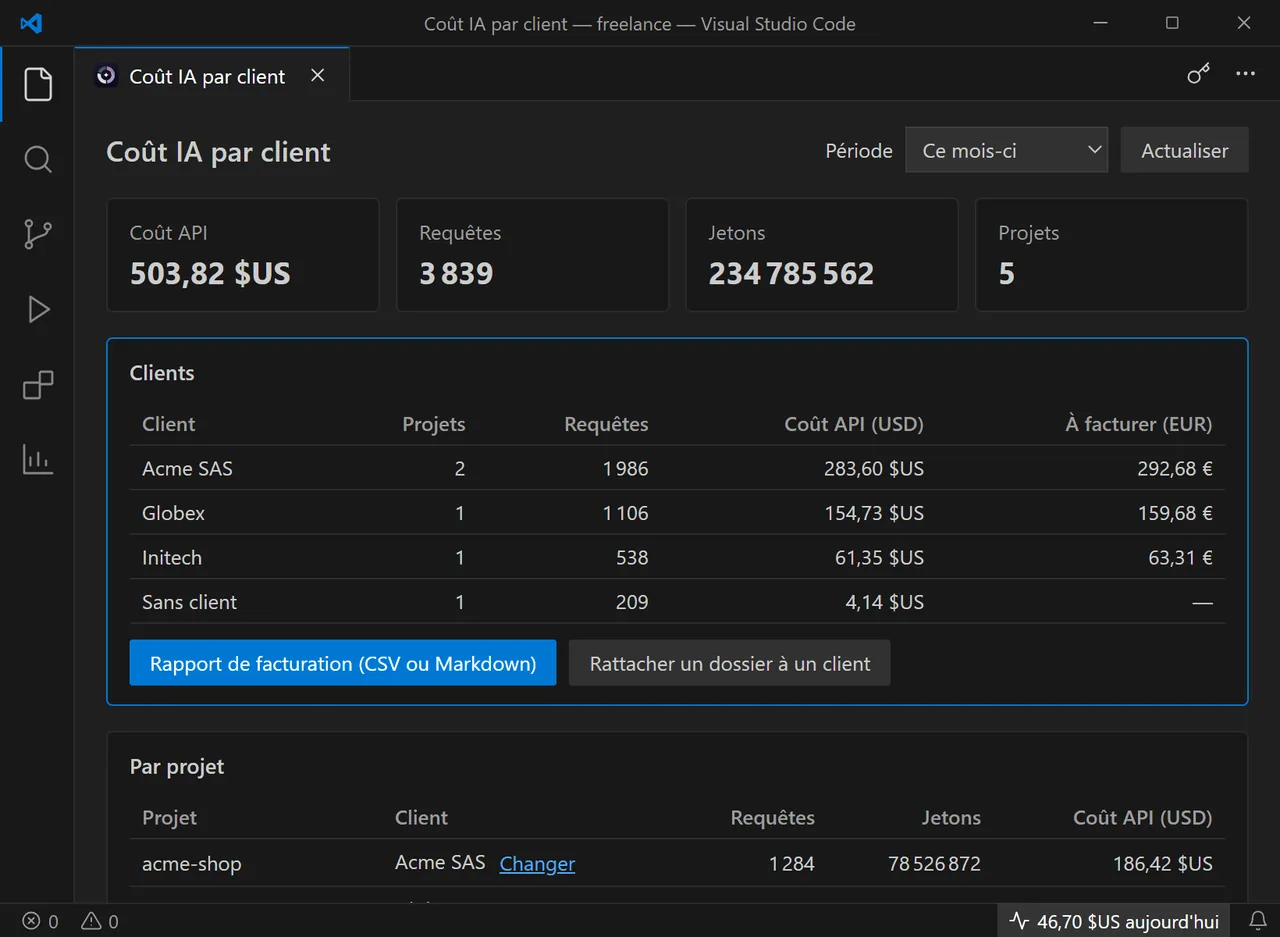Click the Requêtes summary card
This screenshot has width=1280, height=937.
(533, 255)
